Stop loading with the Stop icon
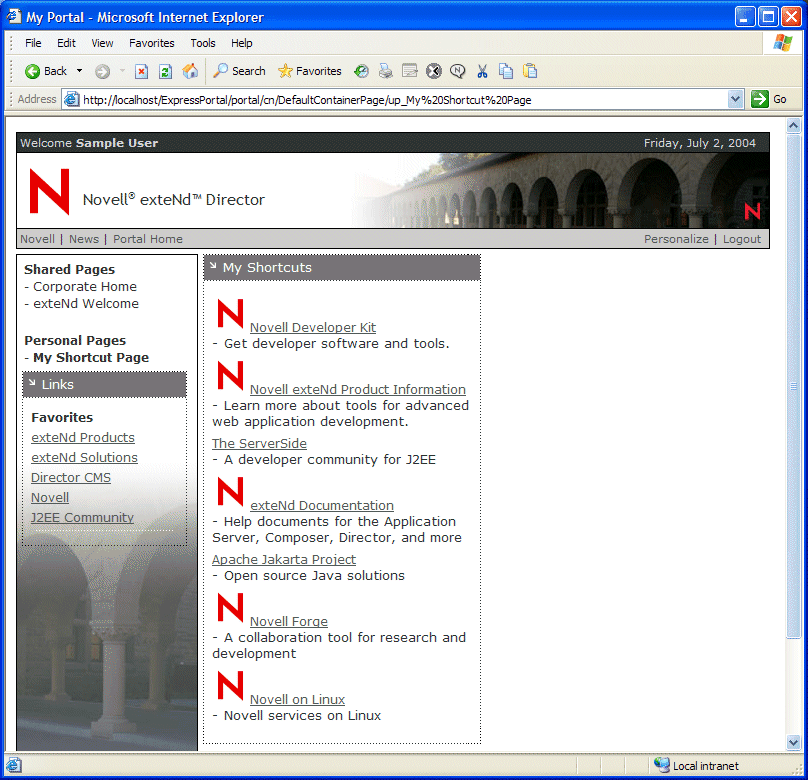Image resolution: width=808 pixels, height=780 pixels. click(141, 71)
